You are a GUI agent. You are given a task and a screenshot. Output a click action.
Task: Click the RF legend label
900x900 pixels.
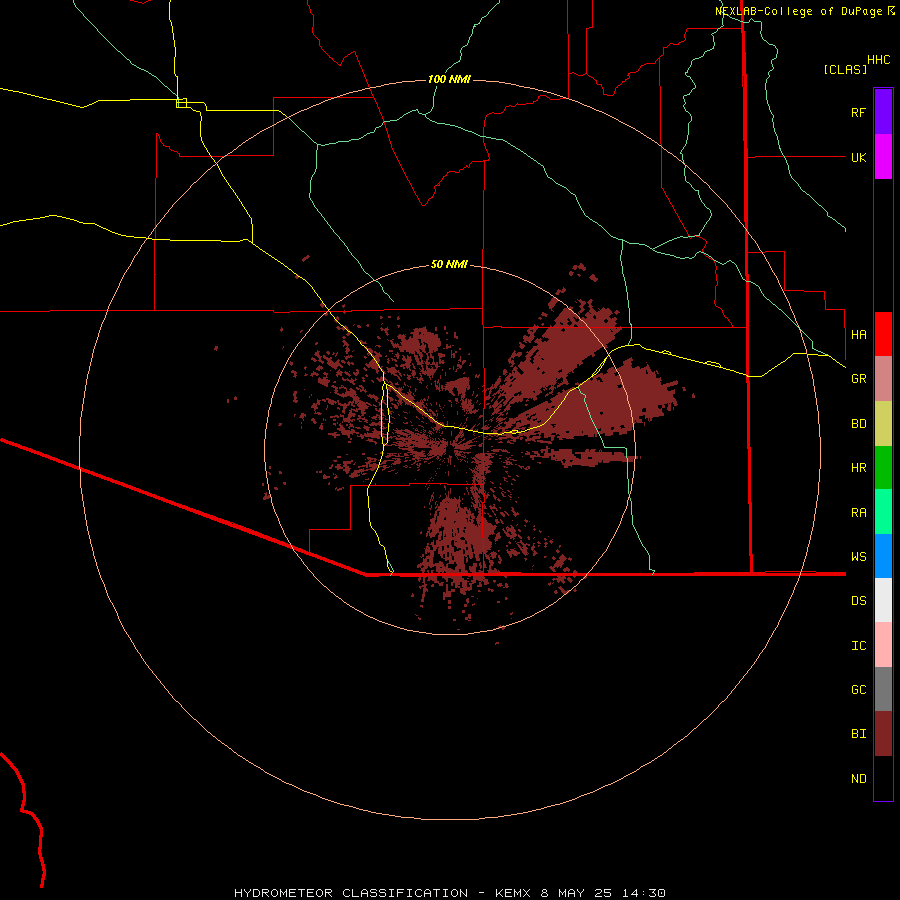858,112
